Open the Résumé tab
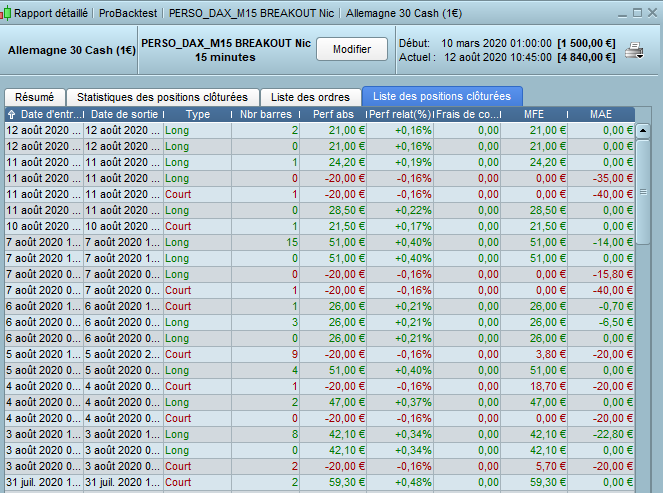This screenshot has width=663, height=493. 35,97
